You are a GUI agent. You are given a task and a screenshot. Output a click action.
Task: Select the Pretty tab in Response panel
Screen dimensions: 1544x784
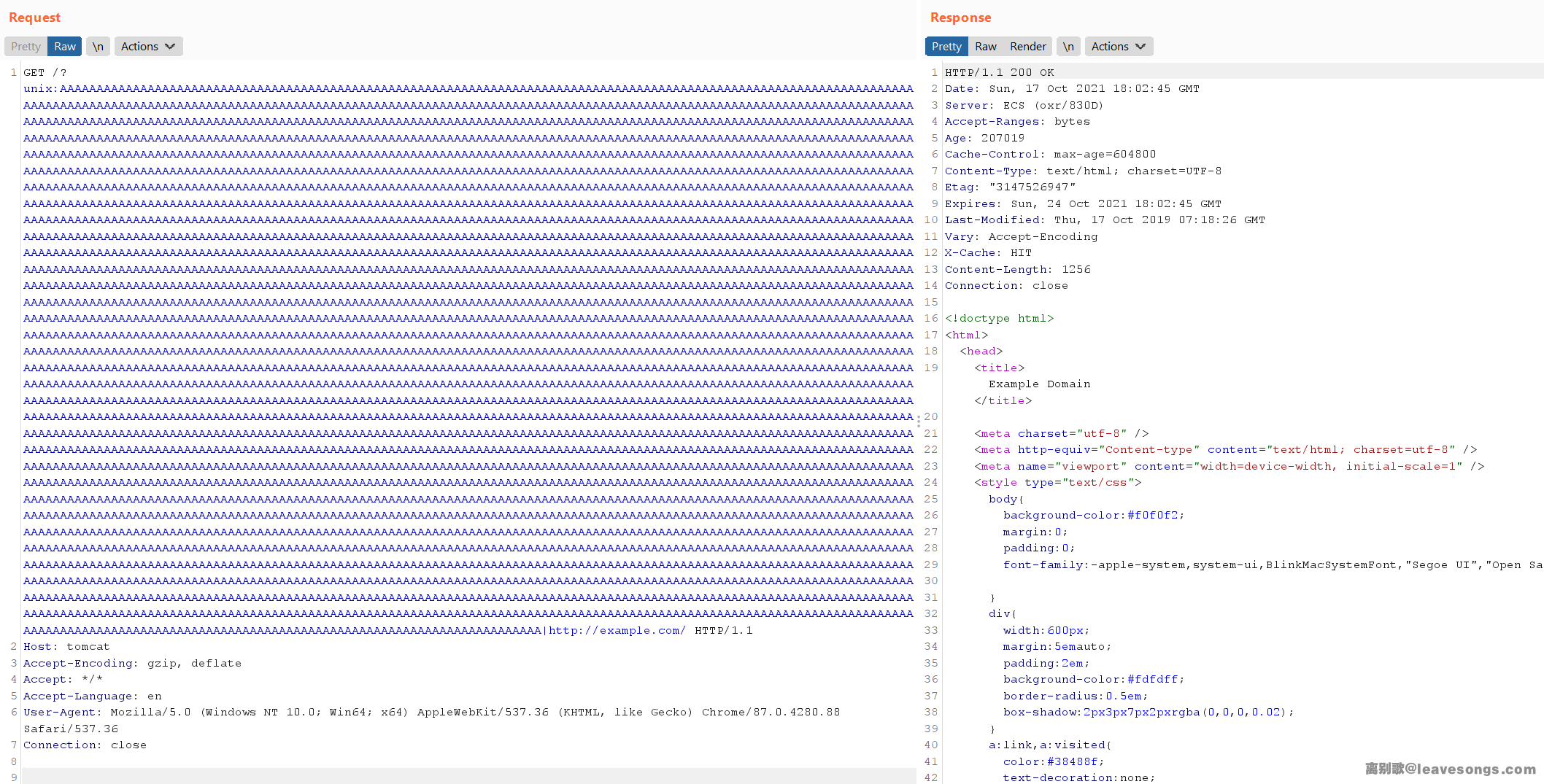tap(946, 47)
